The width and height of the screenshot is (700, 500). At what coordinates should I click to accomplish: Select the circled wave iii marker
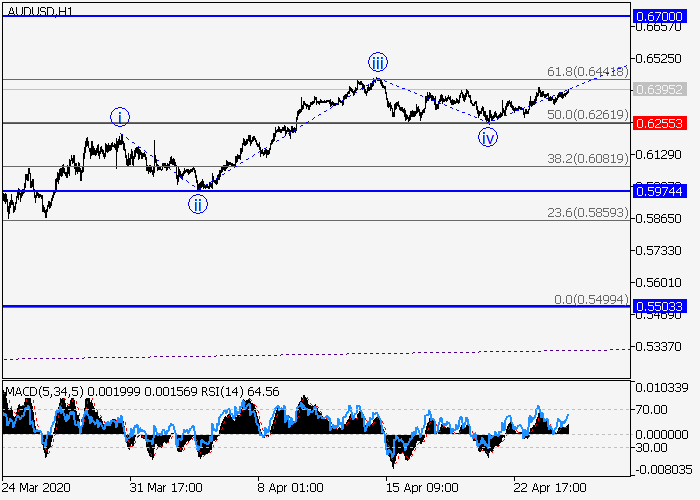pyautogui.click(x=377, y=61)
